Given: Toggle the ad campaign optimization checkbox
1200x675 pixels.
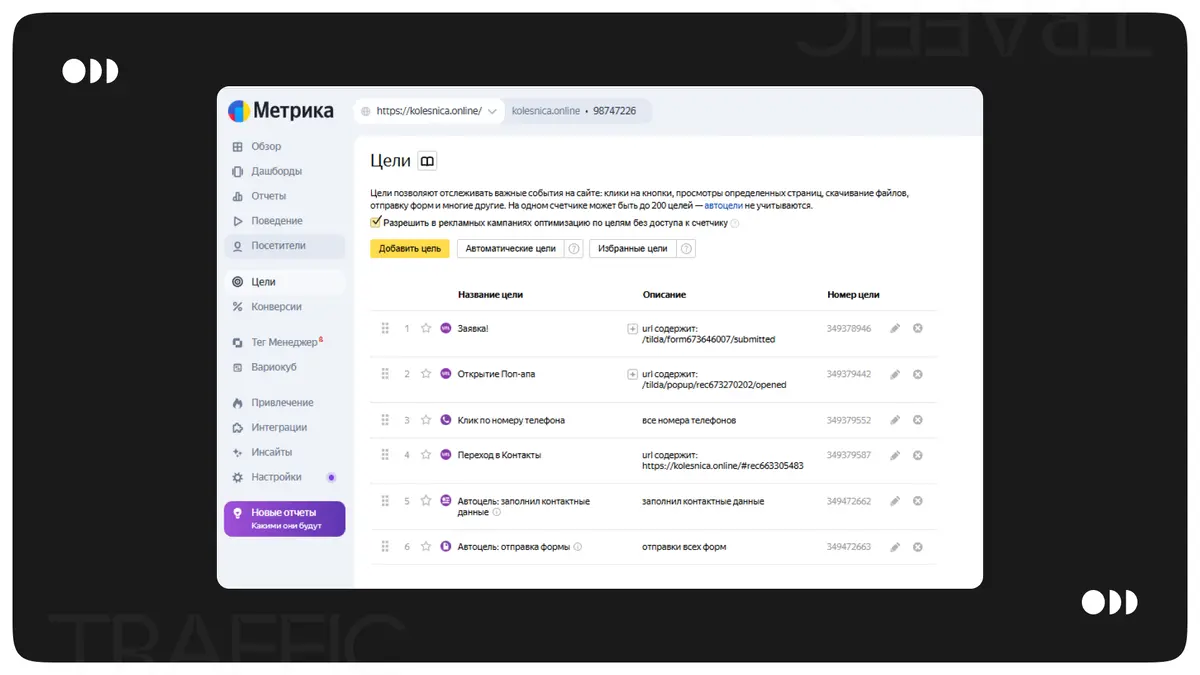Looking at the screenshot, I should pyautogui.click(x=376, y=222).
